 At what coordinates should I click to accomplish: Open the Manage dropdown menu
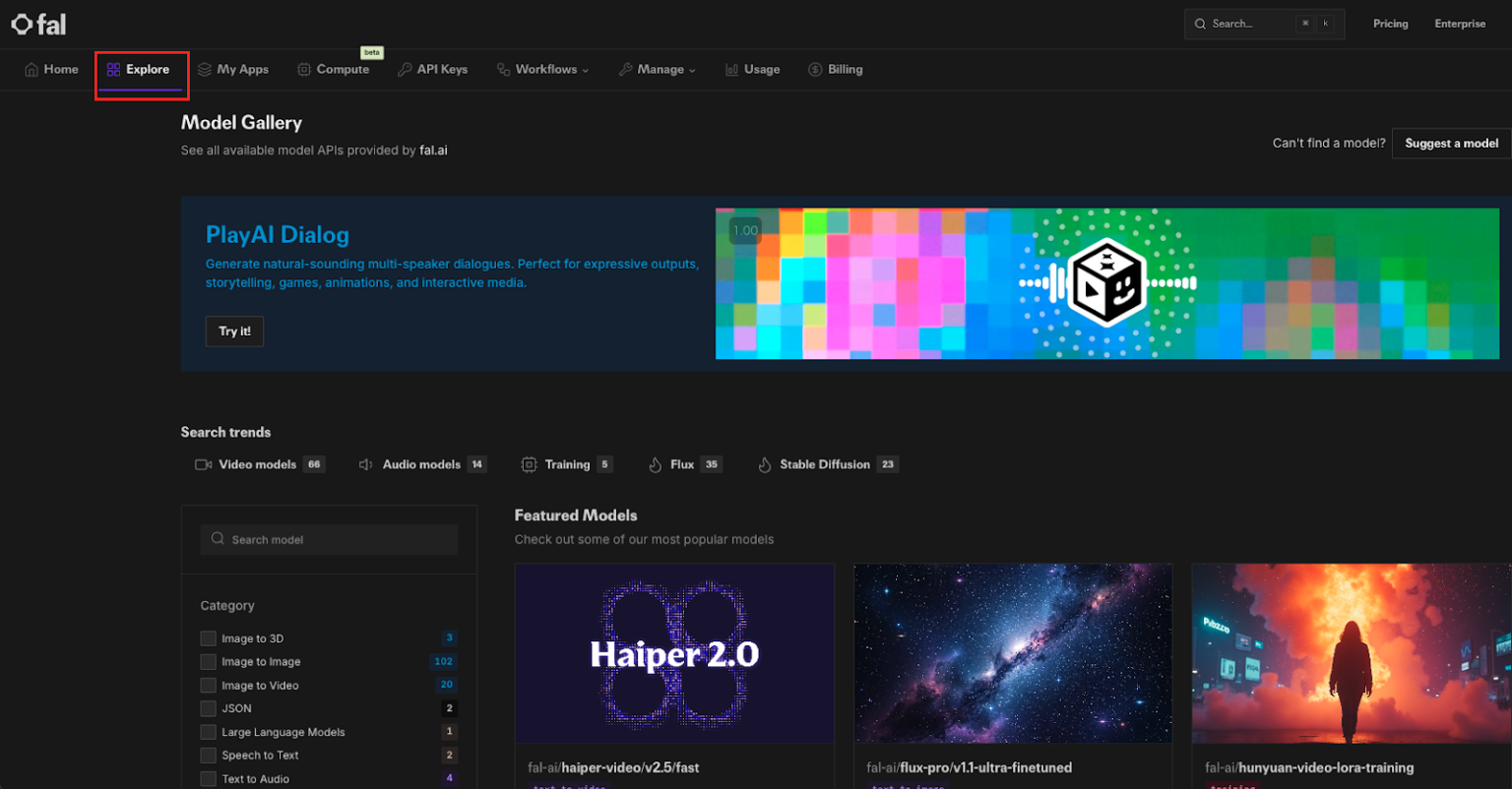click(x=658, y=70)
